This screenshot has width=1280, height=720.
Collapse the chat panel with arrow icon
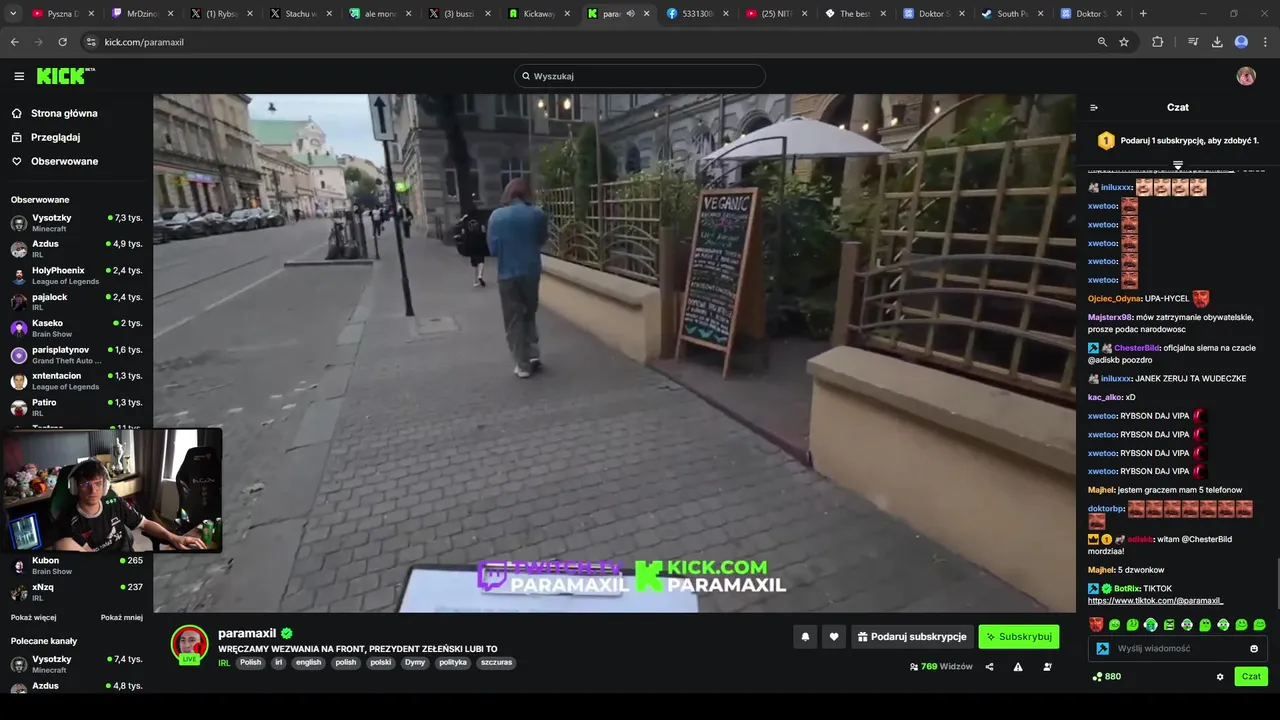coord(1094,107)
